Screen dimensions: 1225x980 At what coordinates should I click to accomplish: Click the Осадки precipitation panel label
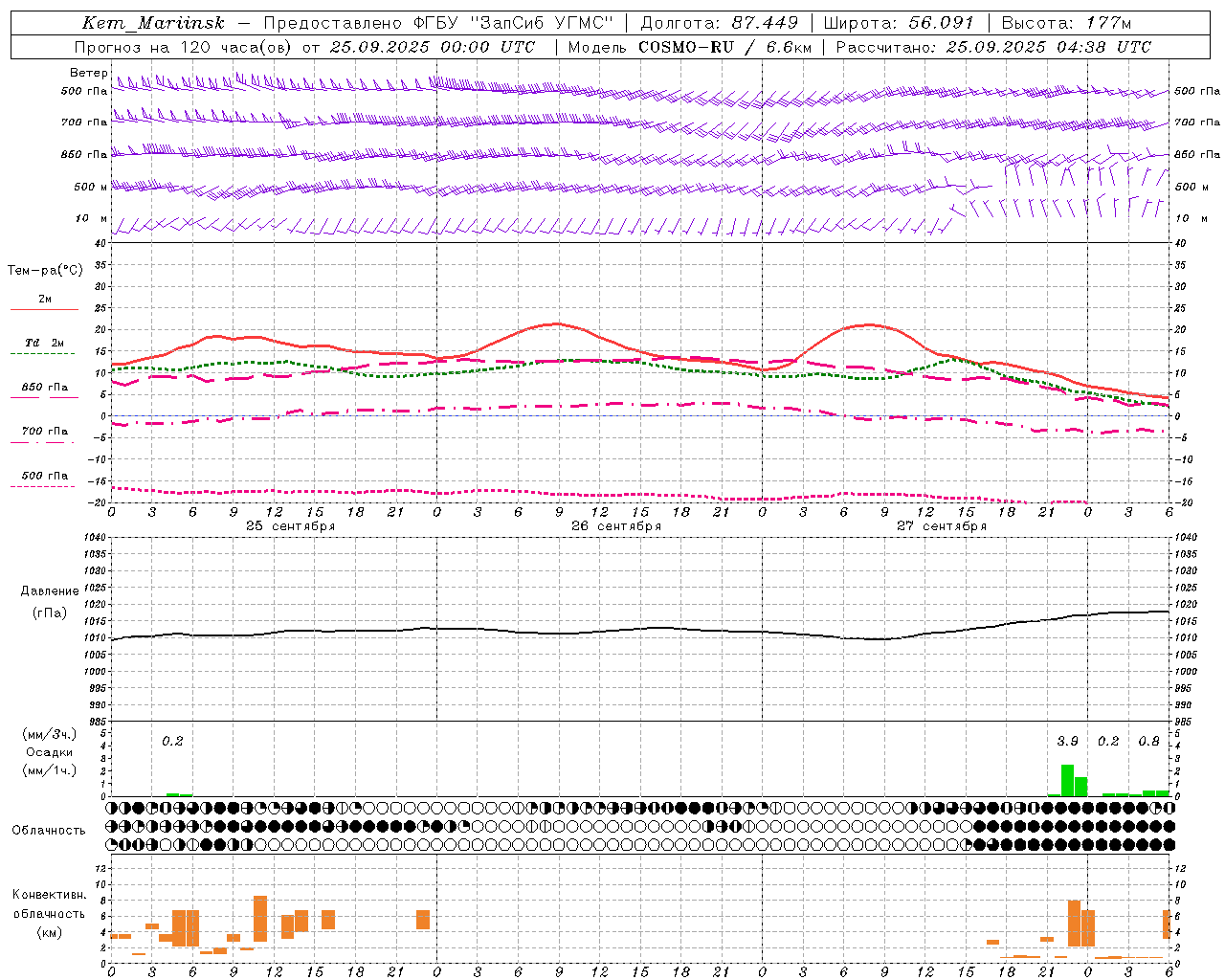click(x=49, y=752)
